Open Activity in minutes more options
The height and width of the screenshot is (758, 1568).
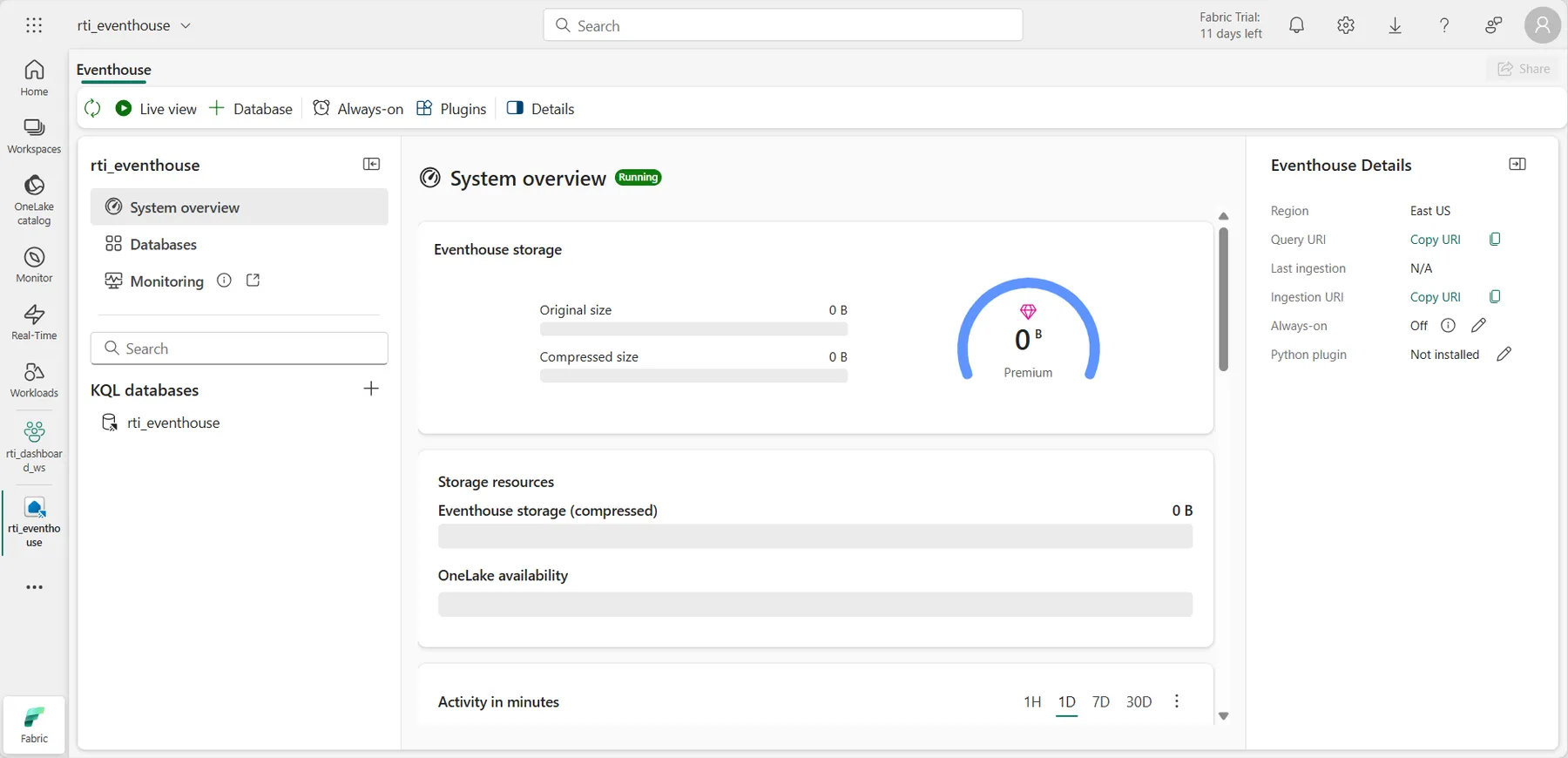(x=1177, y=701)
